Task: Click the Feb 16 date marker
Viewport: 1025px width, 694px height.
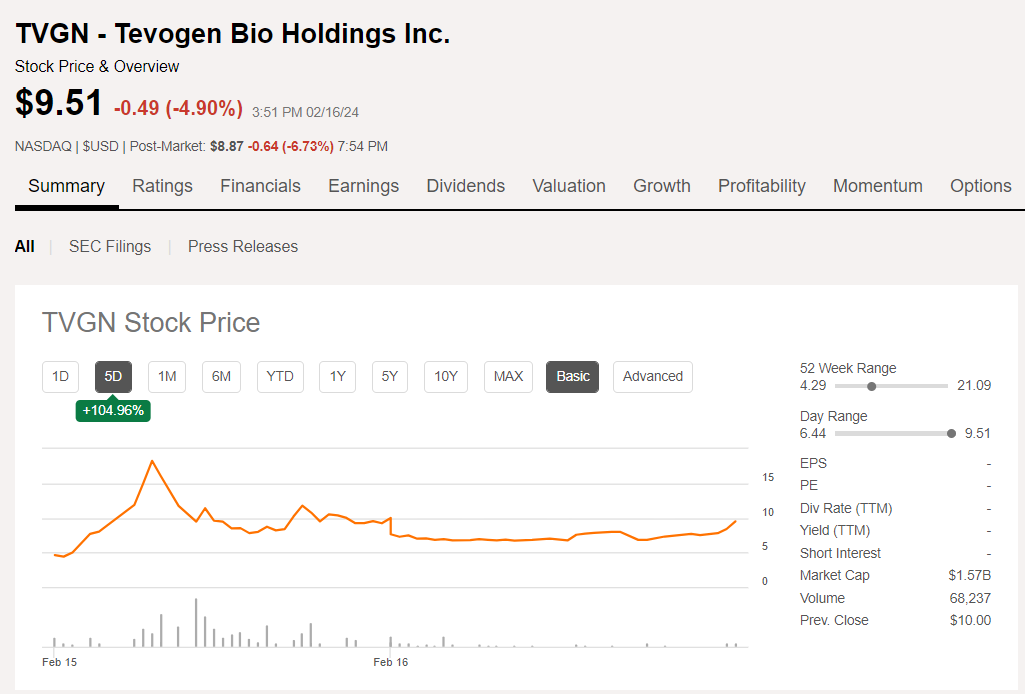Action: point(390,662)
